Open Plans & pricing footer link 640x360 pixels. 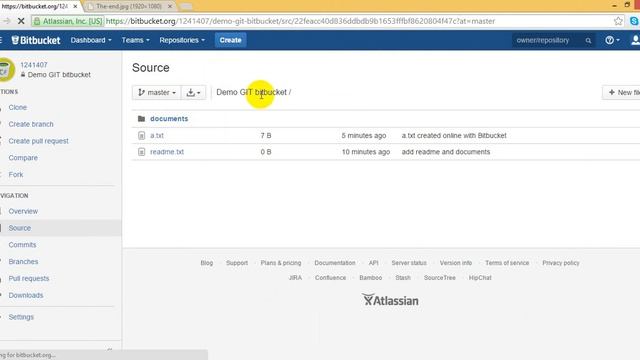pos(281,263)
